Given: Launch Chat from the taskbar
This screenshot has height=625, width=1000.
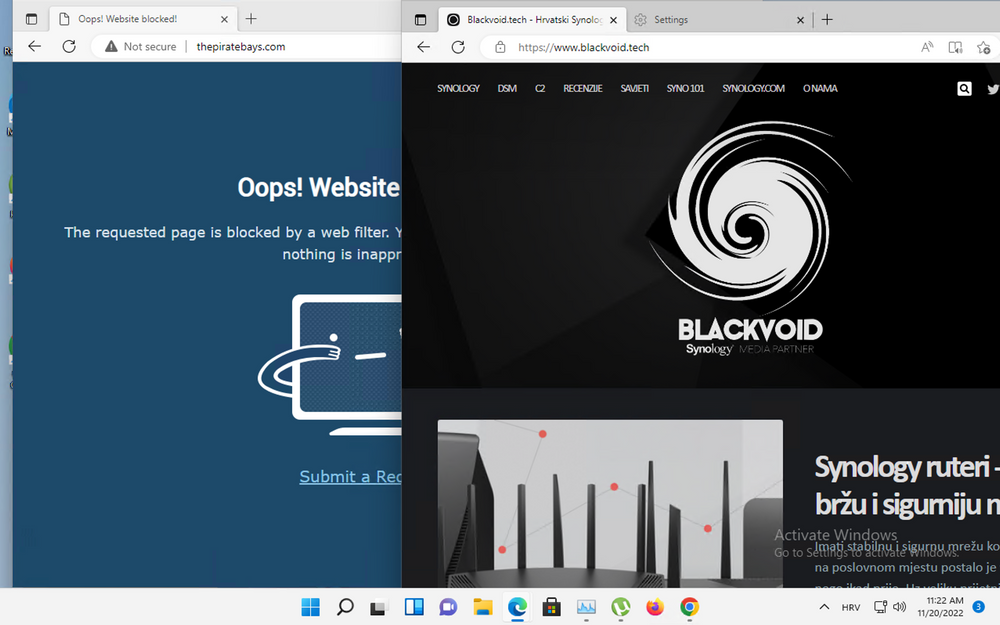Looking at the screenshot, I should tap(448, 607).
